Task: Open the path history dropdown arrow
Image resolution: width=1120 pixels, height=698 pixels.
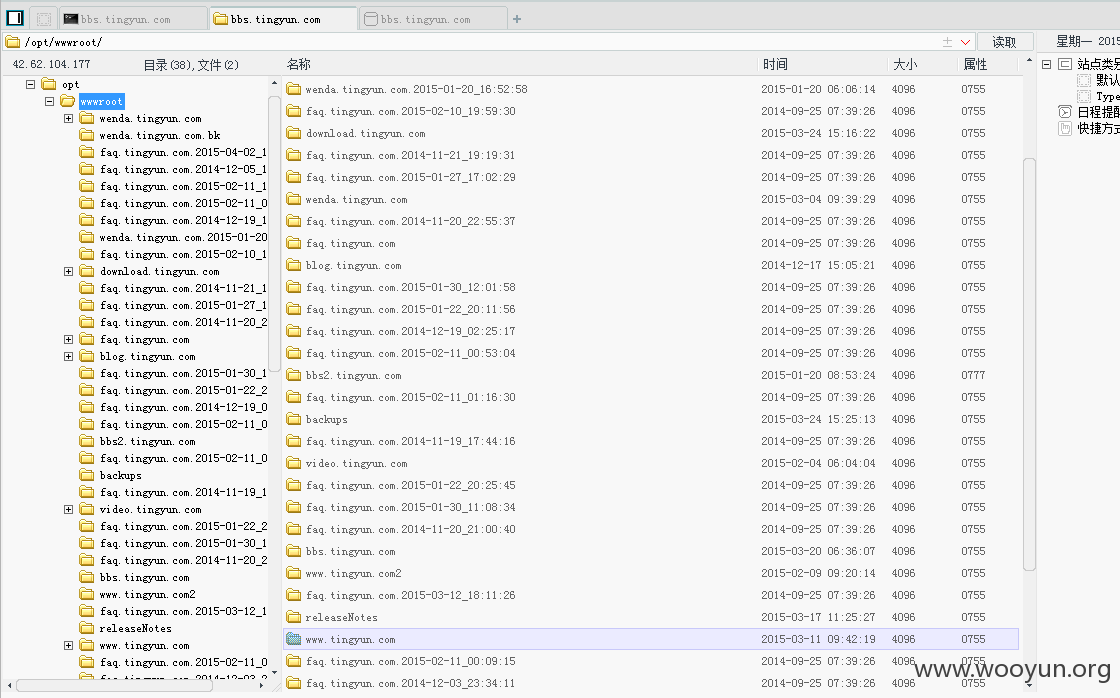Action: [x=965, y=42]
